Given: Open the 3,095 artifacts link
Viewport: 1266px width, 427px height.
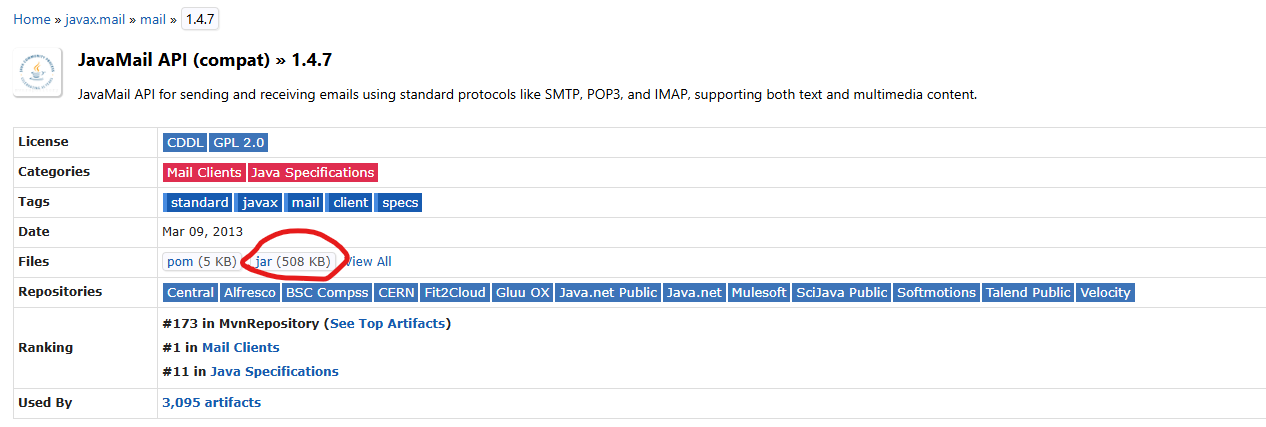Looking at the screenshot, I should [x=211, y=403].
